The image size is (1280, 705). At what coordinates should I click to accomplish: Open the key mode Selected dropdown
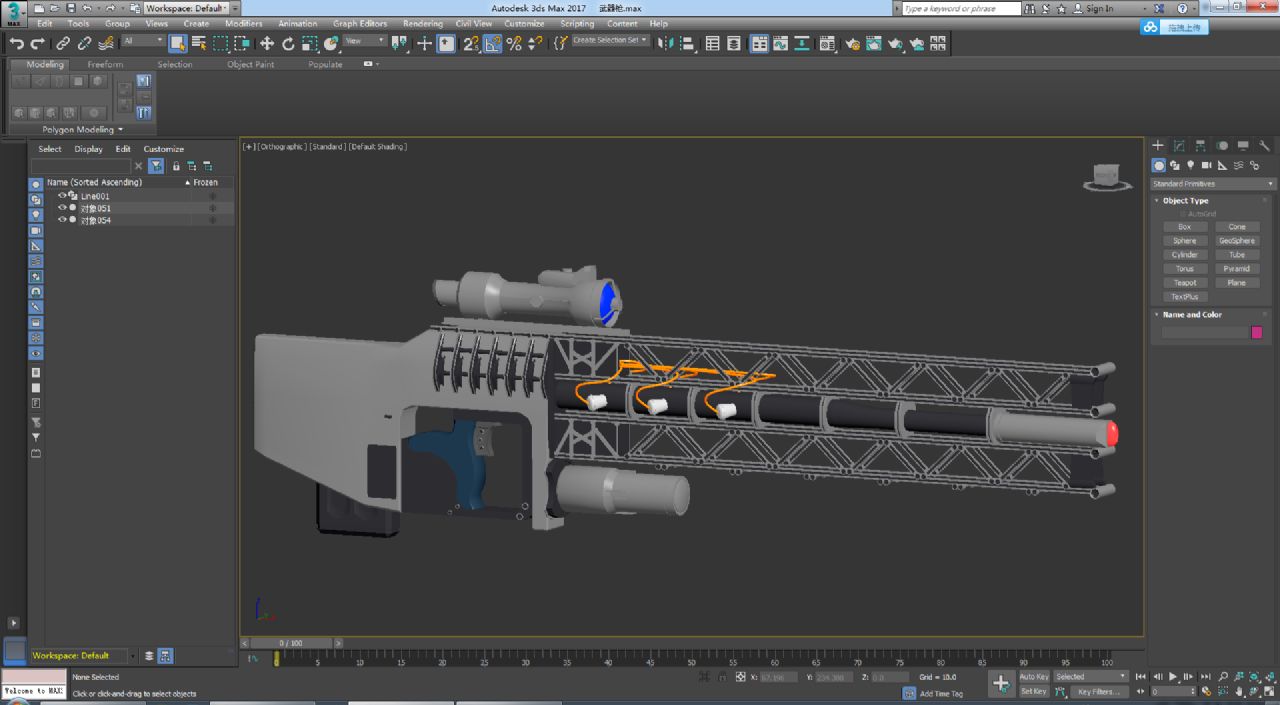point(1091,676)
